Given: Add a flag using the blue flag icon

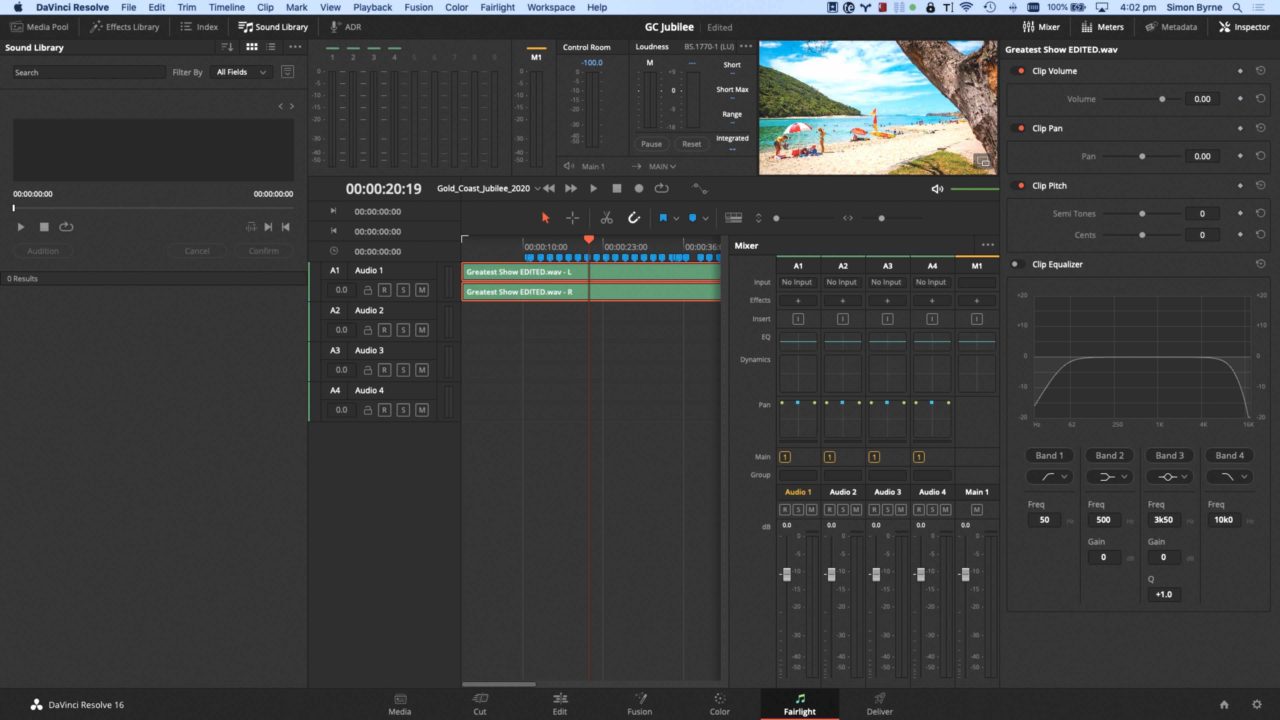Looking at the screenshot, I should [664, 217].
